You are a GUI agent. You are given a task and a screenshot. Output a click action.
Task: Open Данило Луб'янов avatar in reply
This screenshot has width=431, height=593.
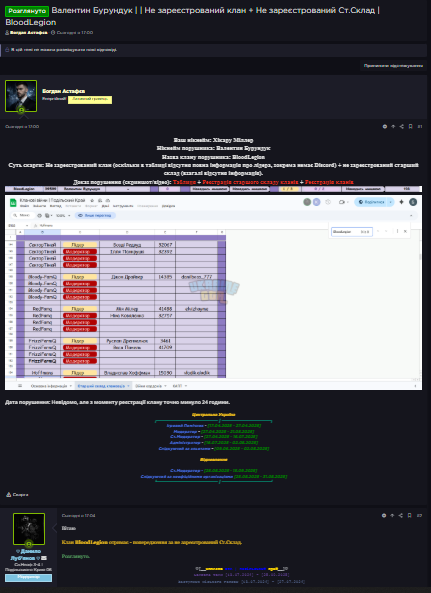[29, 529]
